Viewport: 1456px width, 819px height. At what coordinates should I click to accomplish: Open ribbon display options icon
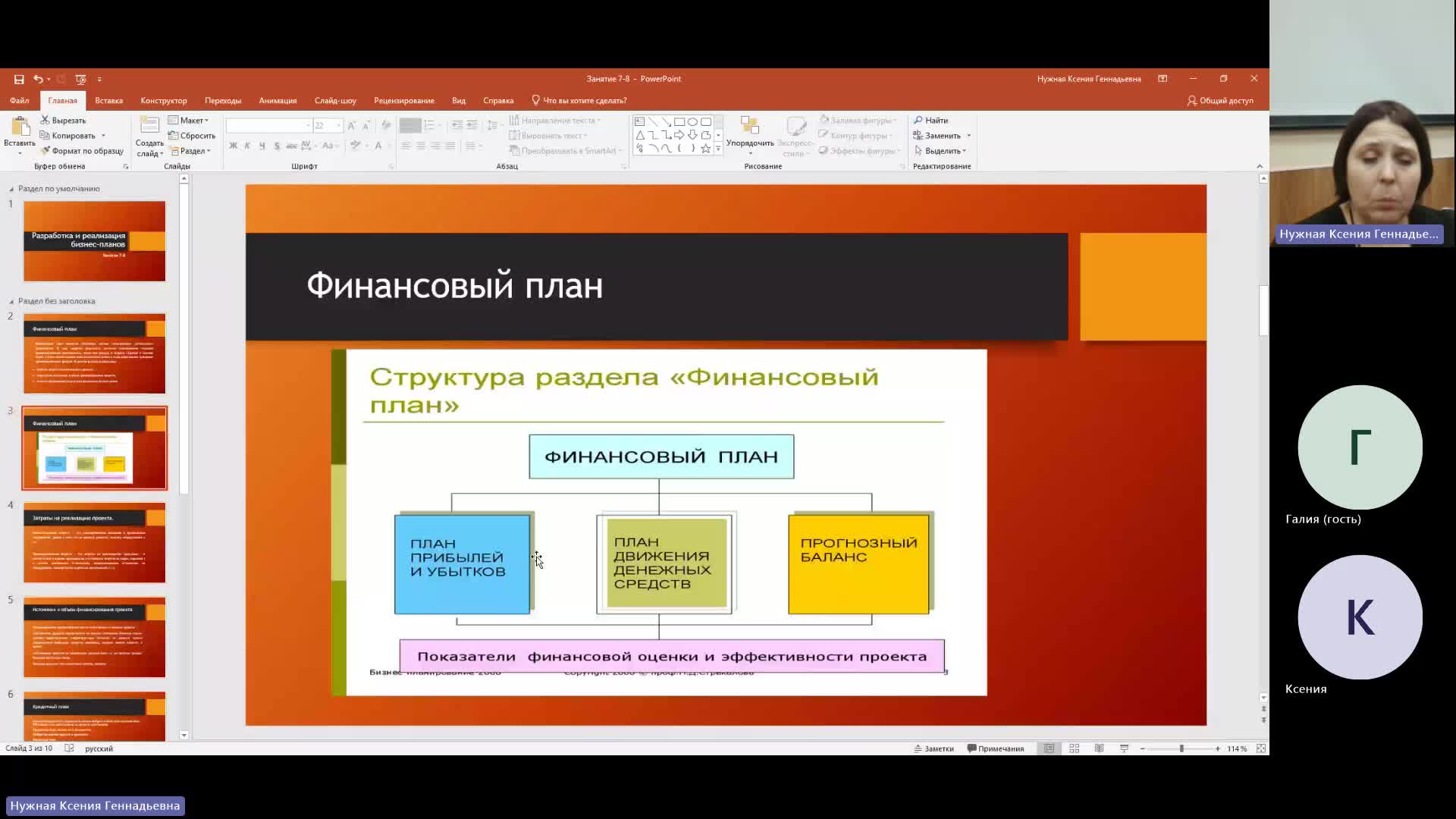[1163, 79]
